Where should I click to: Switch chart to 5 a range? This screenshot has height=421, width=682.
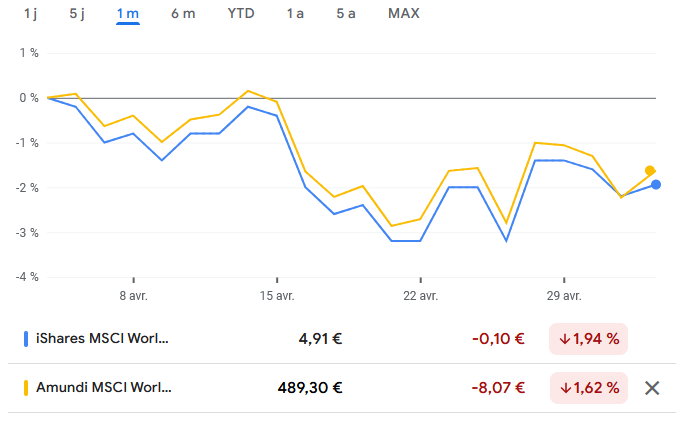pyautogui.click(x=346, y=14)
